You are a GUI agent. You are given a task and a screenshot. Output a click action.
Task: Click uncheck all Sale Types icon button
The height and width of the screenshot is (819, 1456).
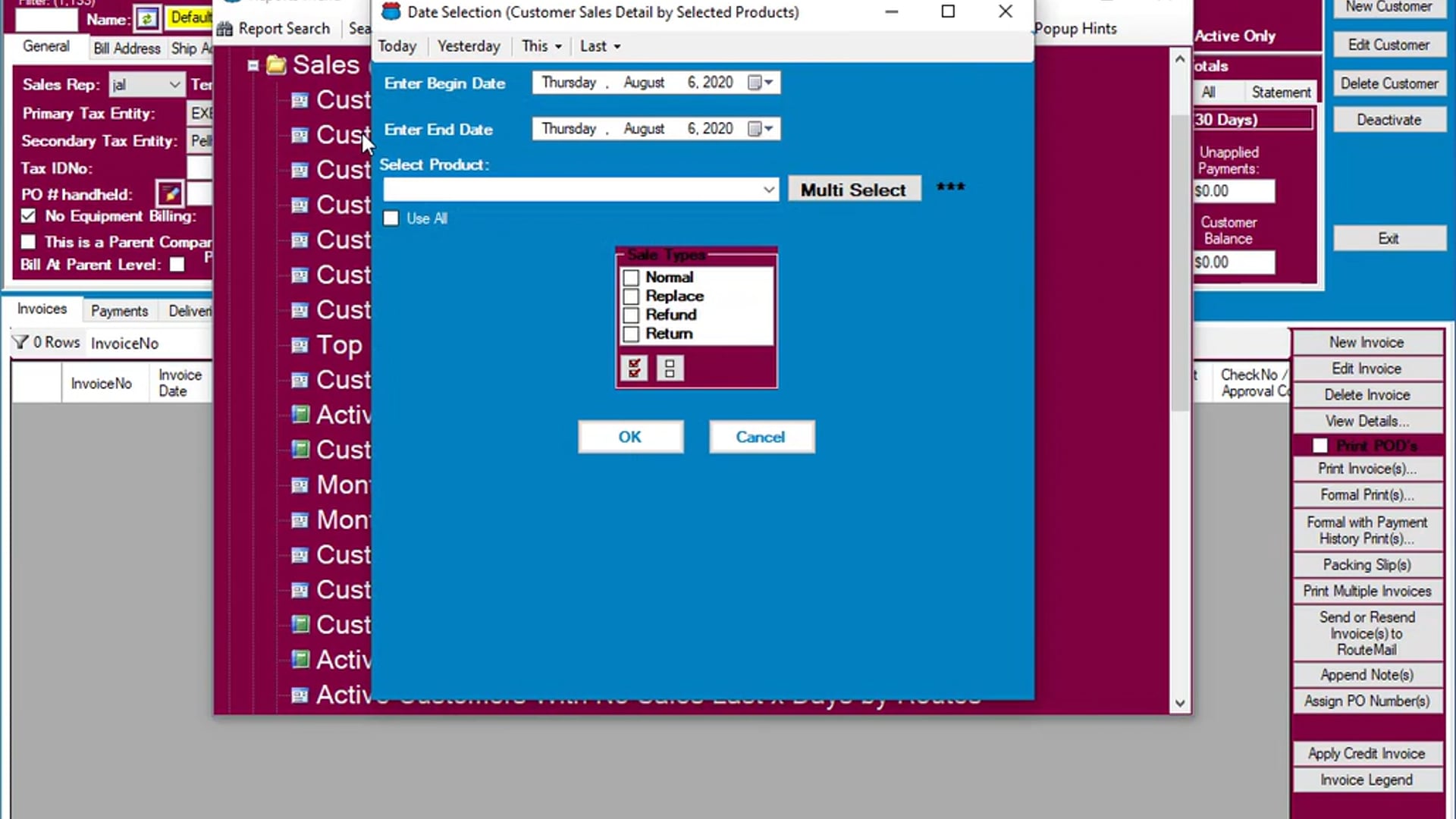pyautogui.click(x=670, y=369)
